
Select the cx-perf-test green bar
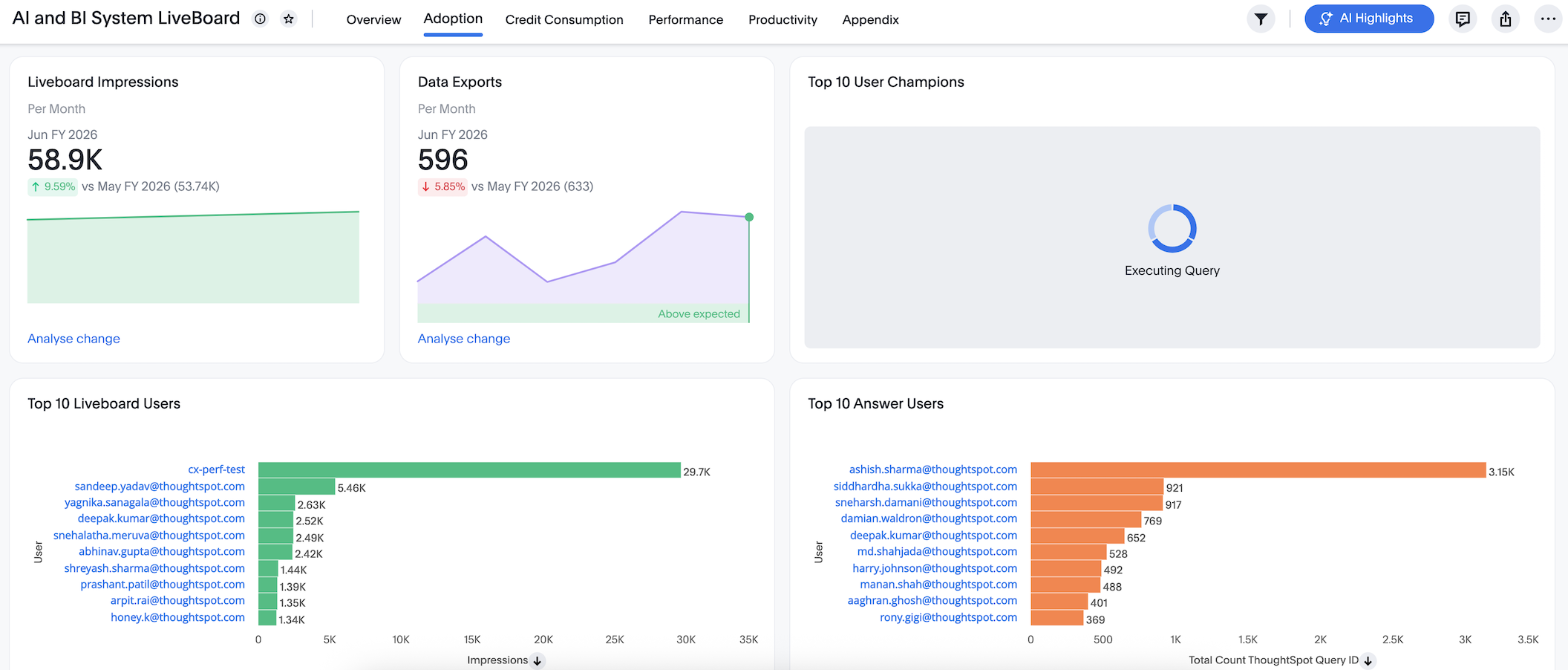(468, 470)
